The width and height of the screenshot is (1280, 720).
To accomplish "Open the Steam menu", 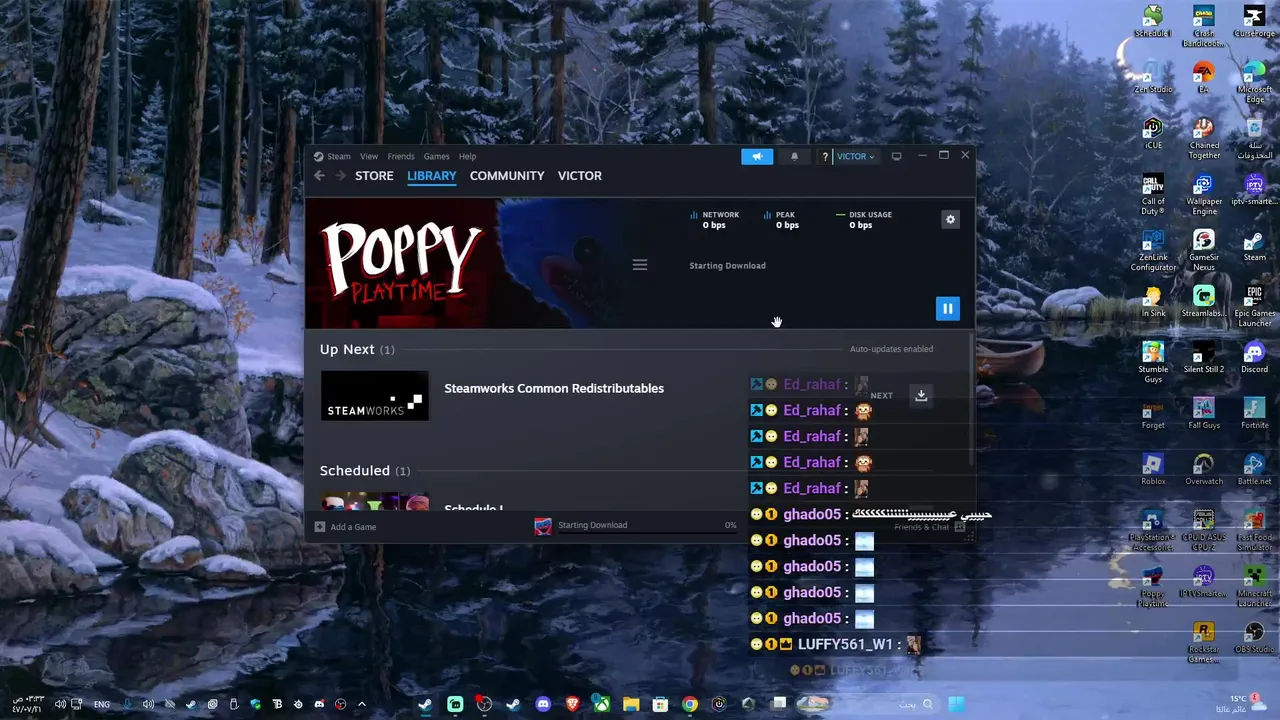I will tap(333, 156).
